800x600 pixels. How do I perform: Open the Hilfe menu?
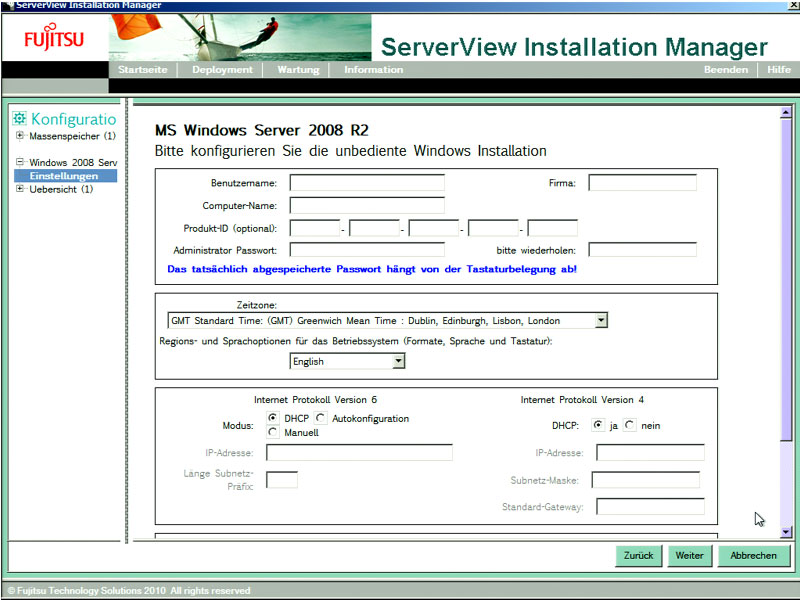tap(779, 70)
